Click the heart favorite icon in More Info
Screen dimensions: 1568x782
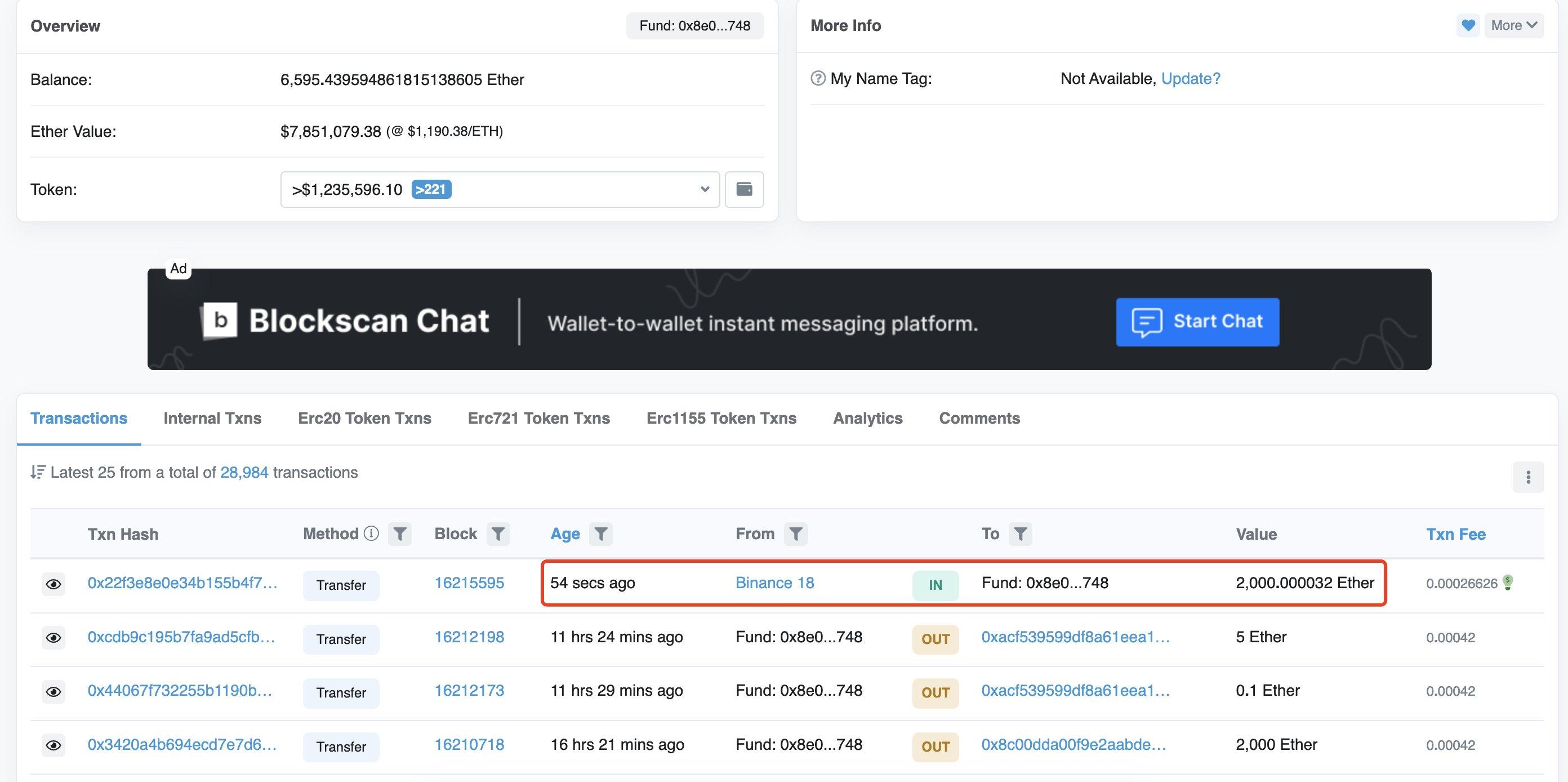tap(1468, 25)
